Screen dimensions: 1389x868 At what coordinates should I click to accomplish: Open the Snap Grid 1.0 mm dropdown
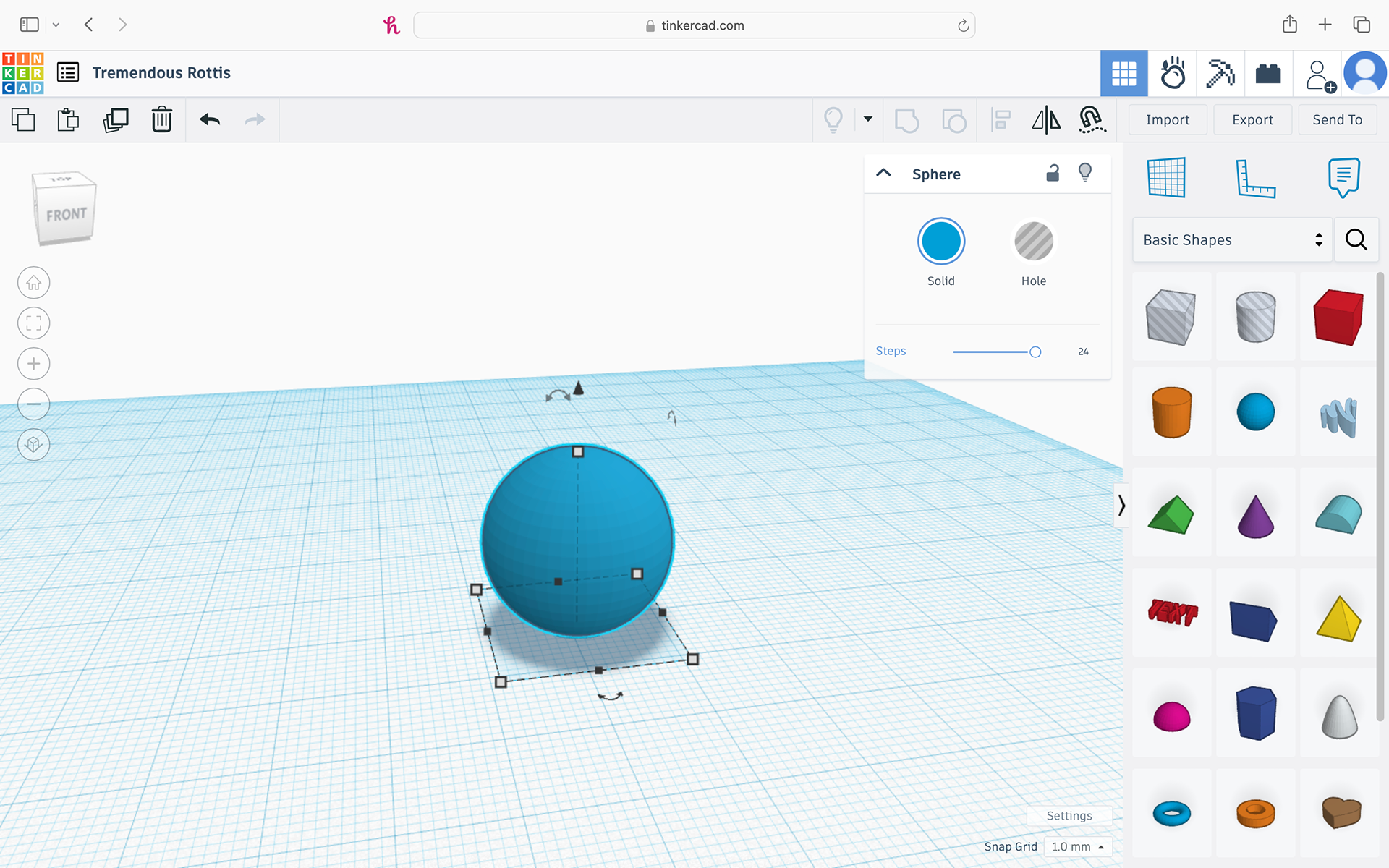(x=1078, y=846)
